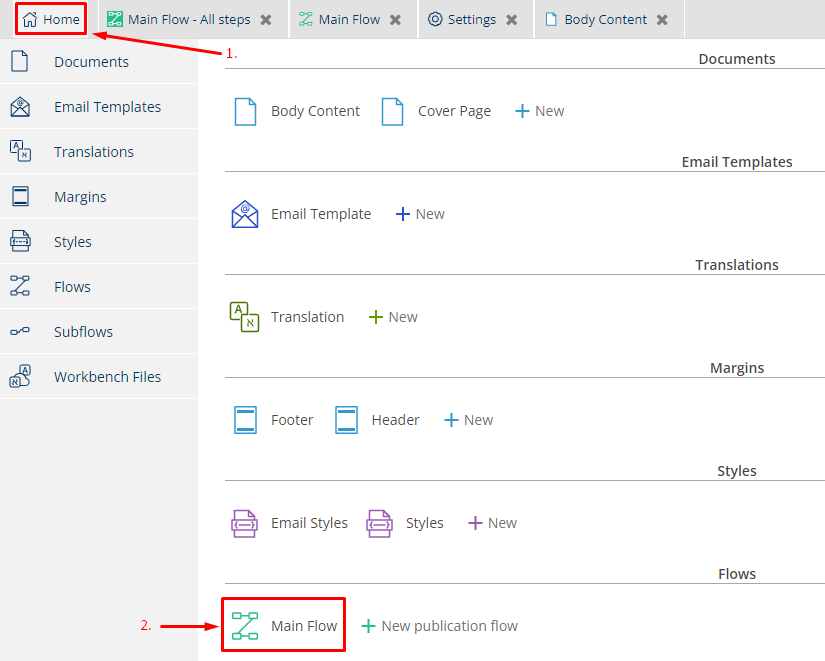
Task: Open the purple Styles item under Styles
Action: click(380, 523)
